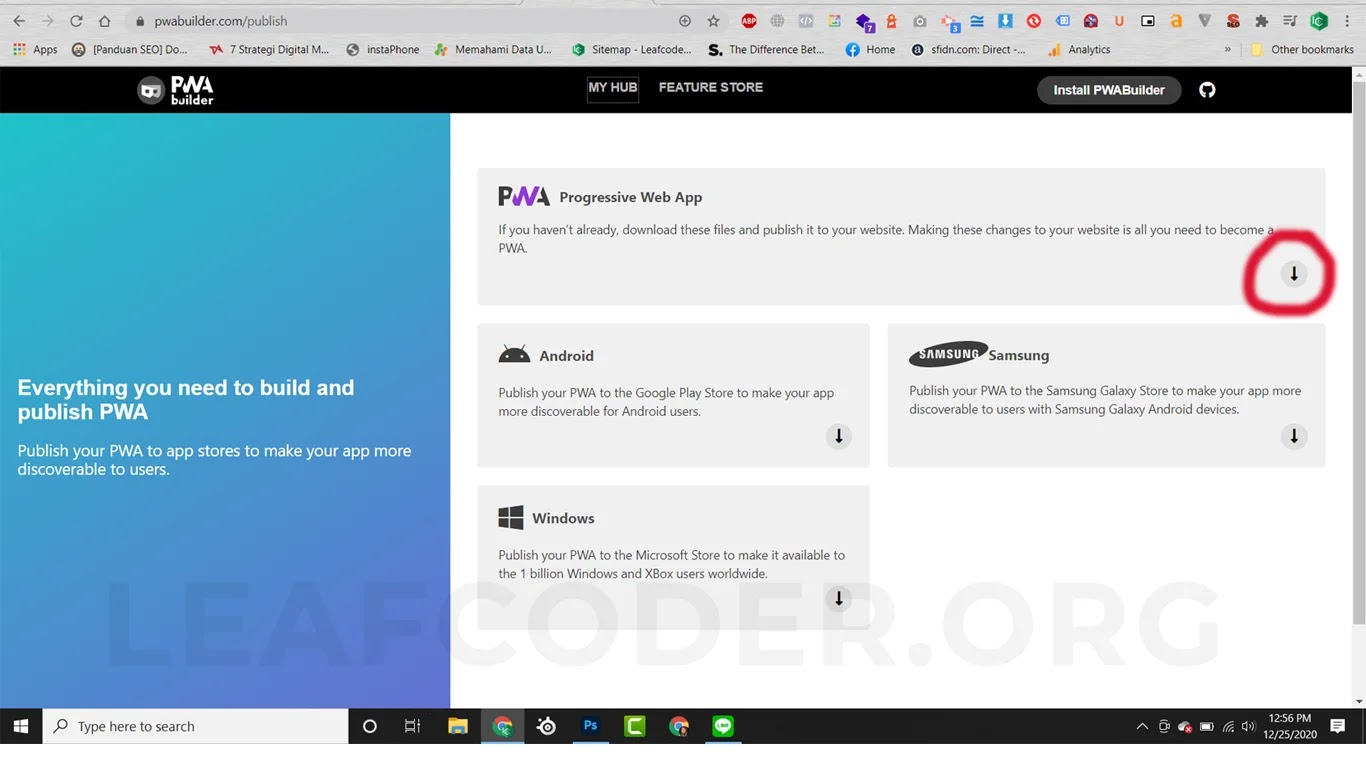Click the 'Progressive Web App' heading
This screenshot has width=1366, height=768.
coord(631,197)
